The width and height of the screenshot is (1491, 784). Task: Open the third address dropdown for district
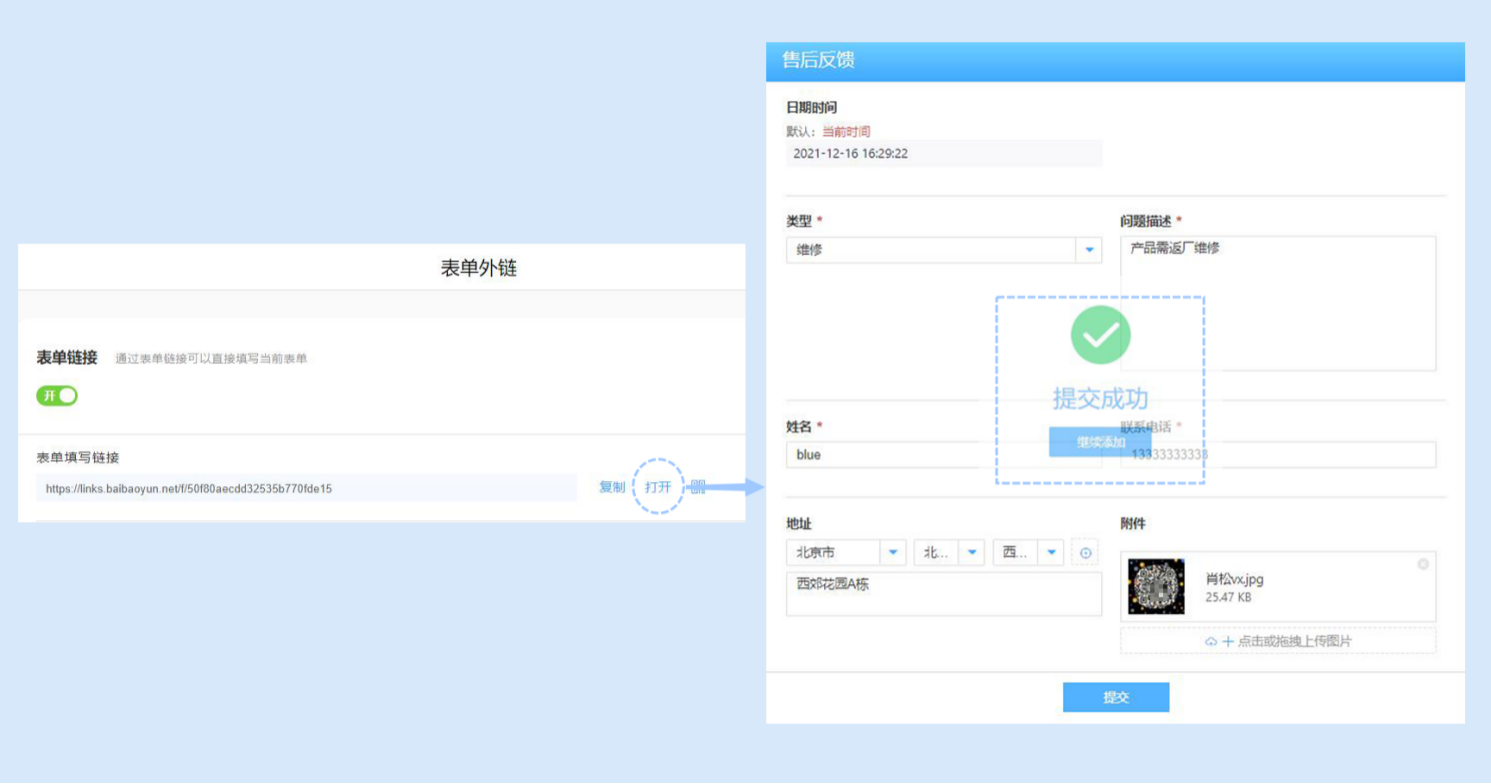(1050, 552)
